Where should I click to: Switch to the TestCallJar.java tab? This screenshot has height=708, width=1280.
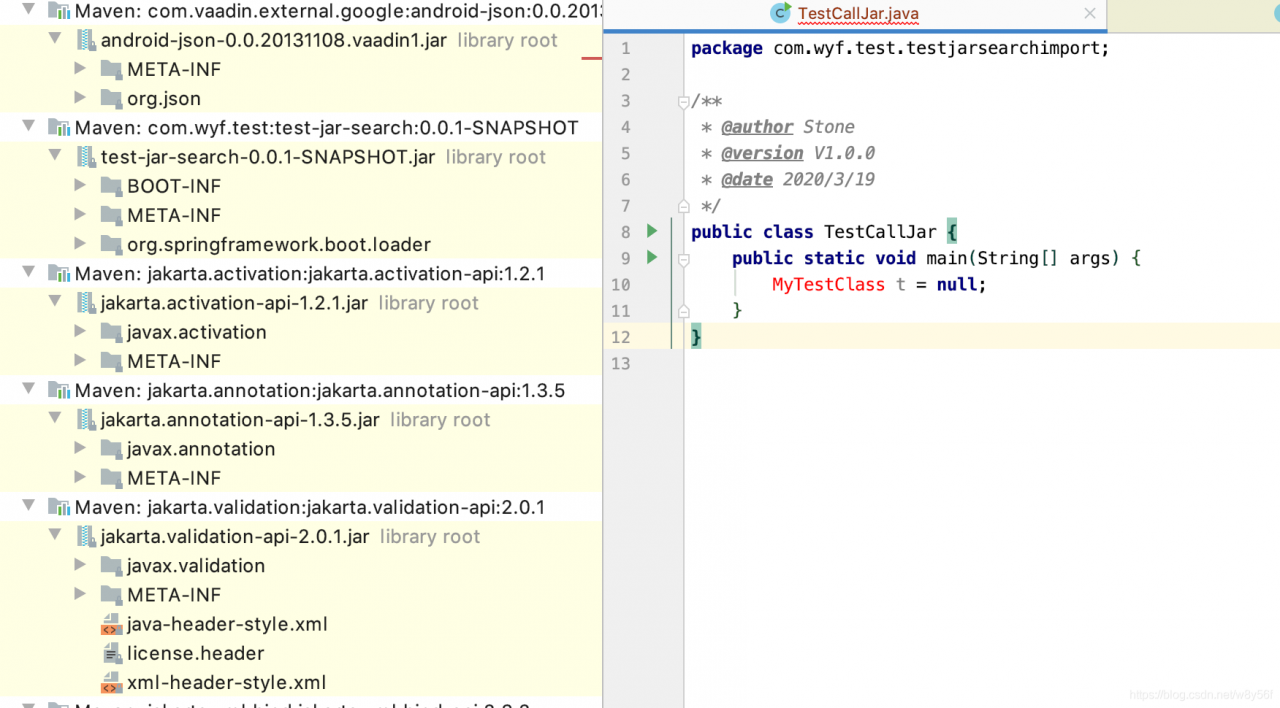pos(858,14)
